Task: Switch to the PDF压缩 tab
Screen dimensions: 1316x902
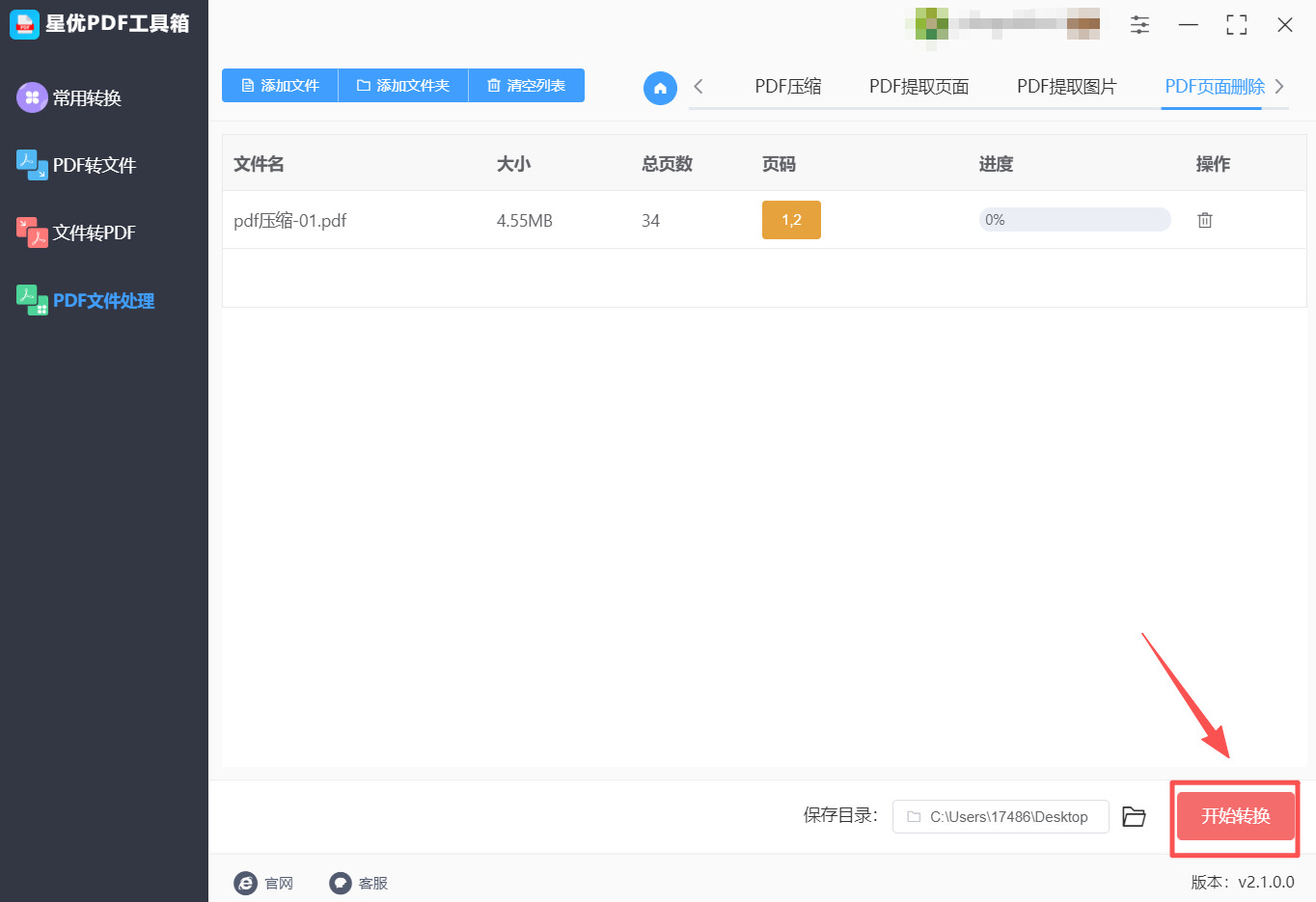Action: [787, 86]
